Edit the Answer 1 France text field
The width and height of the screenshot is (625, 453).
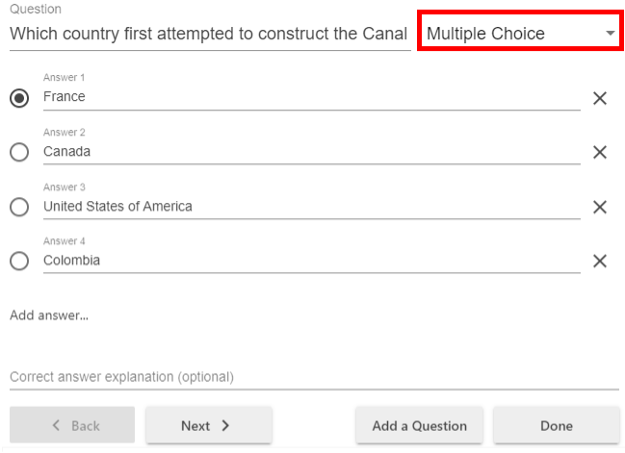310,97
